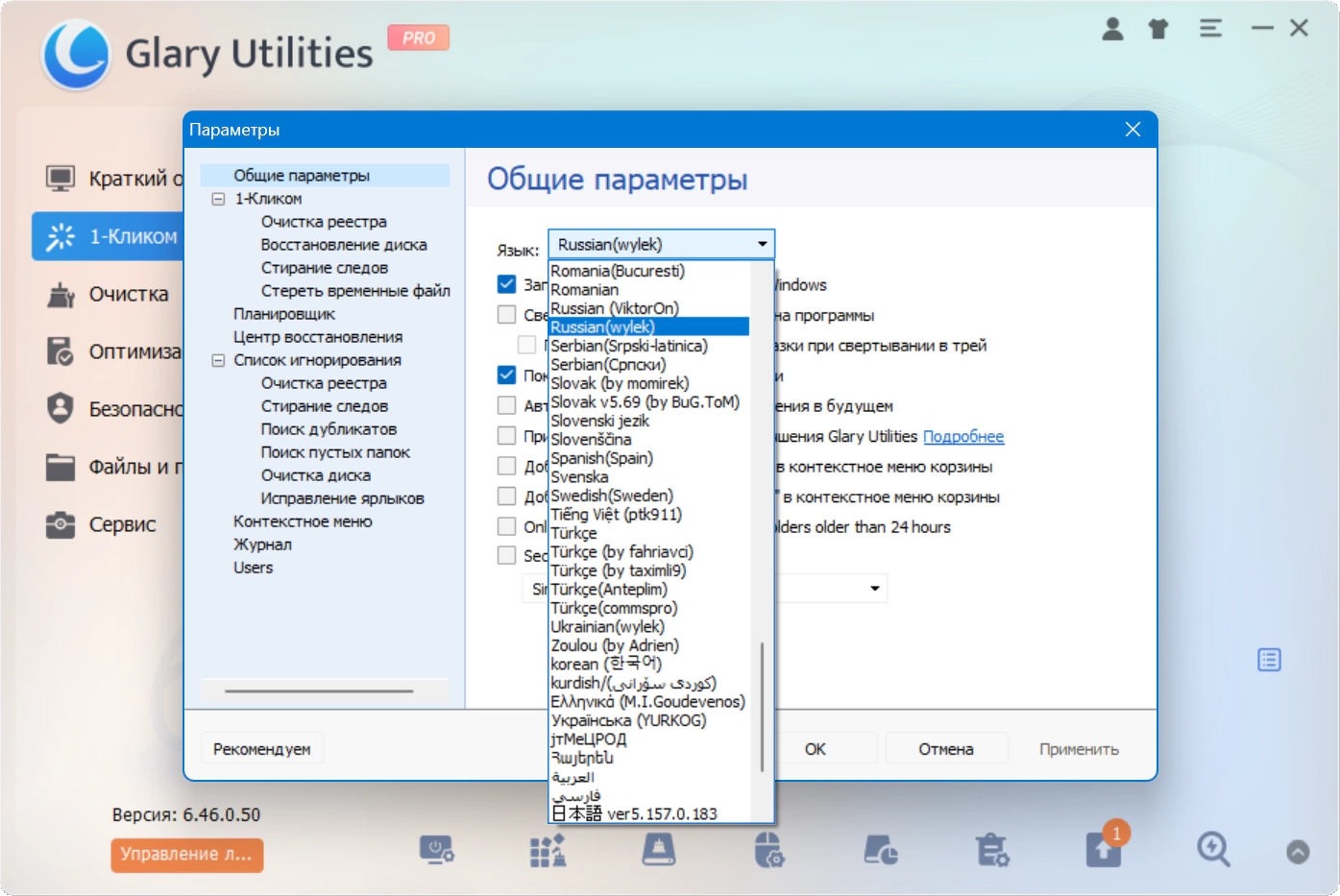Open the Язык language combo box
The height and width of the screenshot is (896, 1340).
(661, 244)
